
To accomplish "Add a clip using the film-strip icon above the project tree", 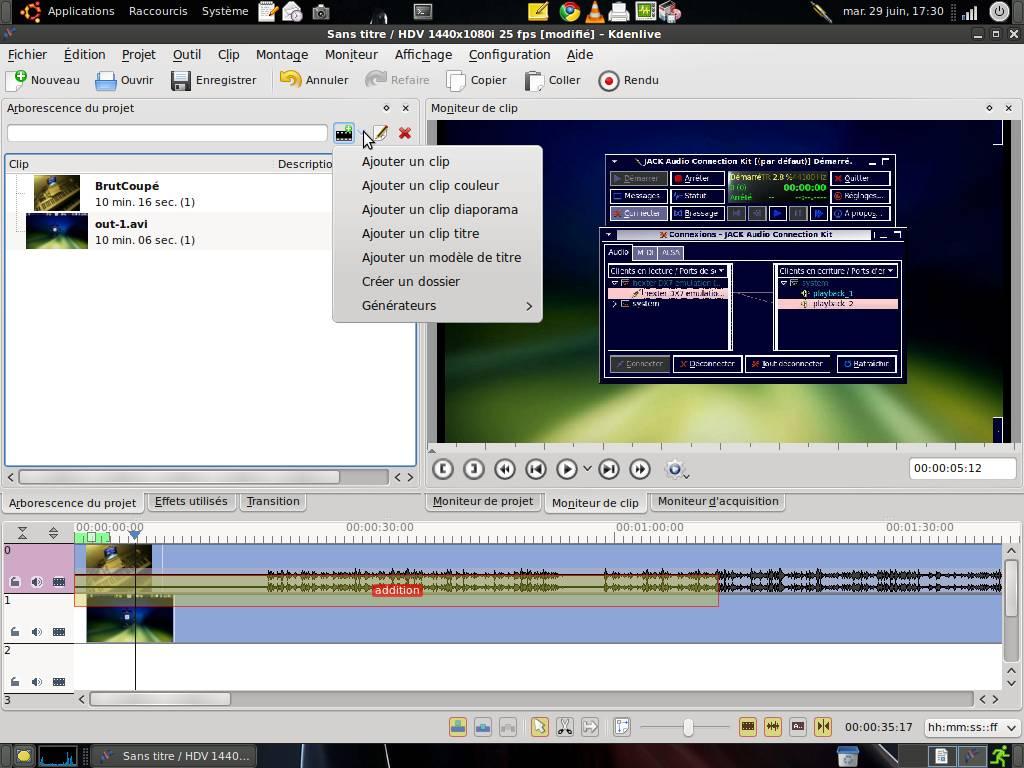I will [x=344, y=133].
